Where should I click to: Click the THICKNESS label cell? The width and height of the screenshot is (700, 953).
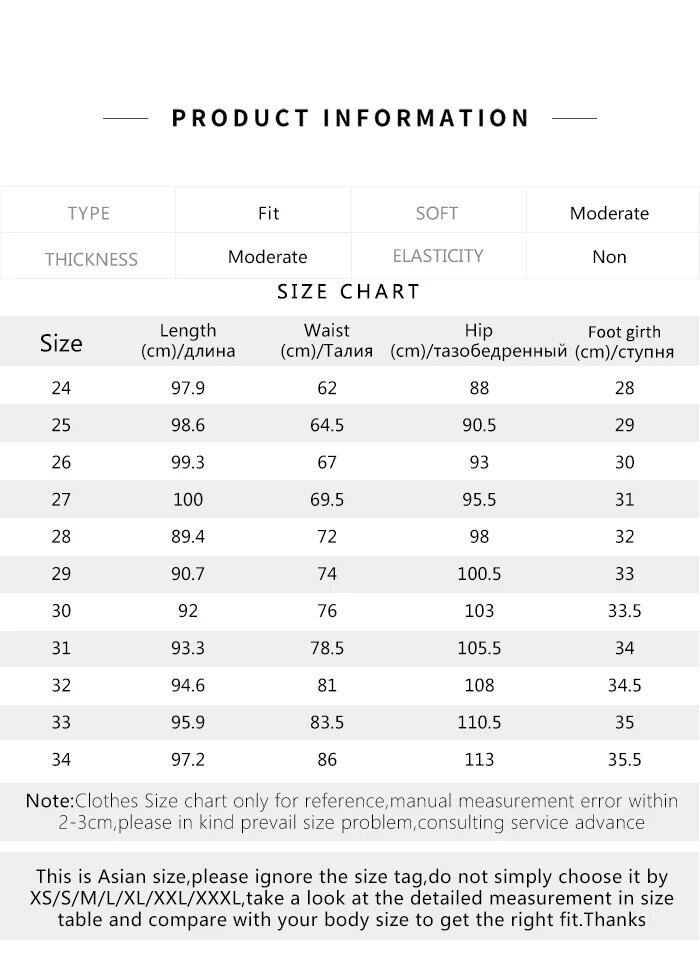[91, 259]
